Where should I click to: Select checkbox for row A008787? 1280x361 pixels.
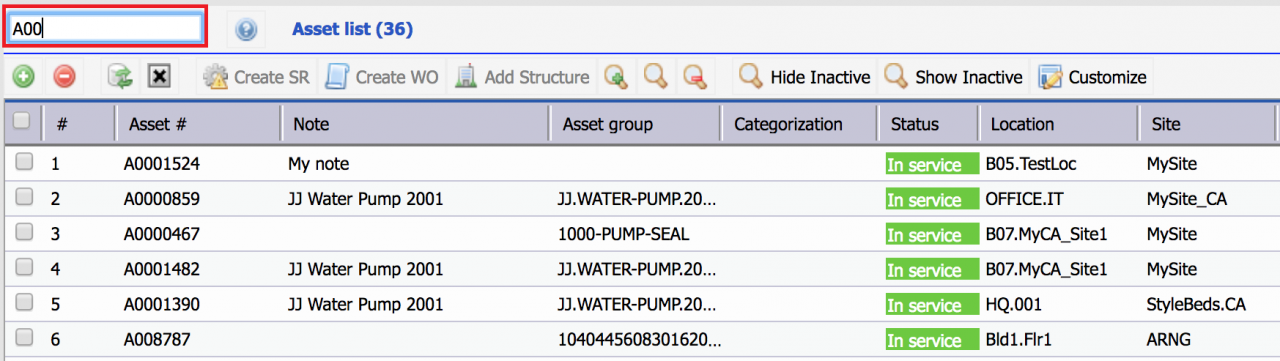[x=24, y=338]
